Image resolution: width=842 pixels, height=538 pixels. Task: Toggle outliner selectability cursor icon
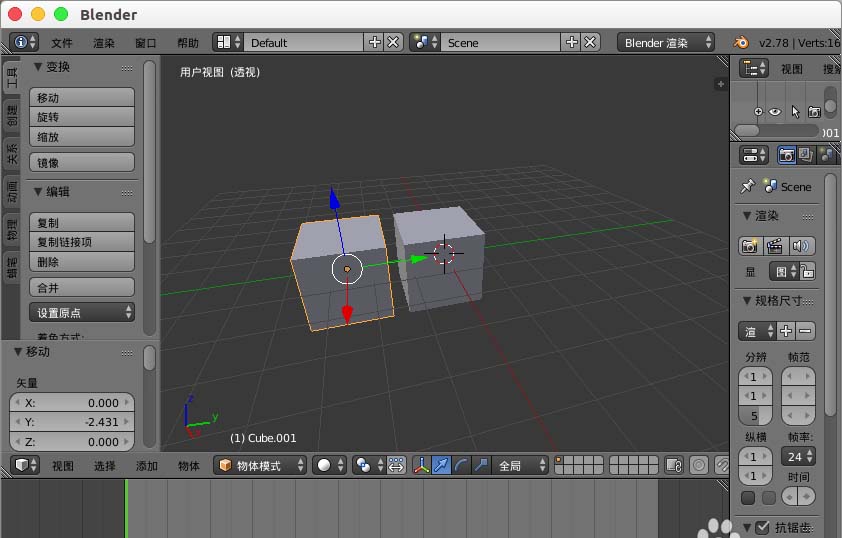(795, 112)
